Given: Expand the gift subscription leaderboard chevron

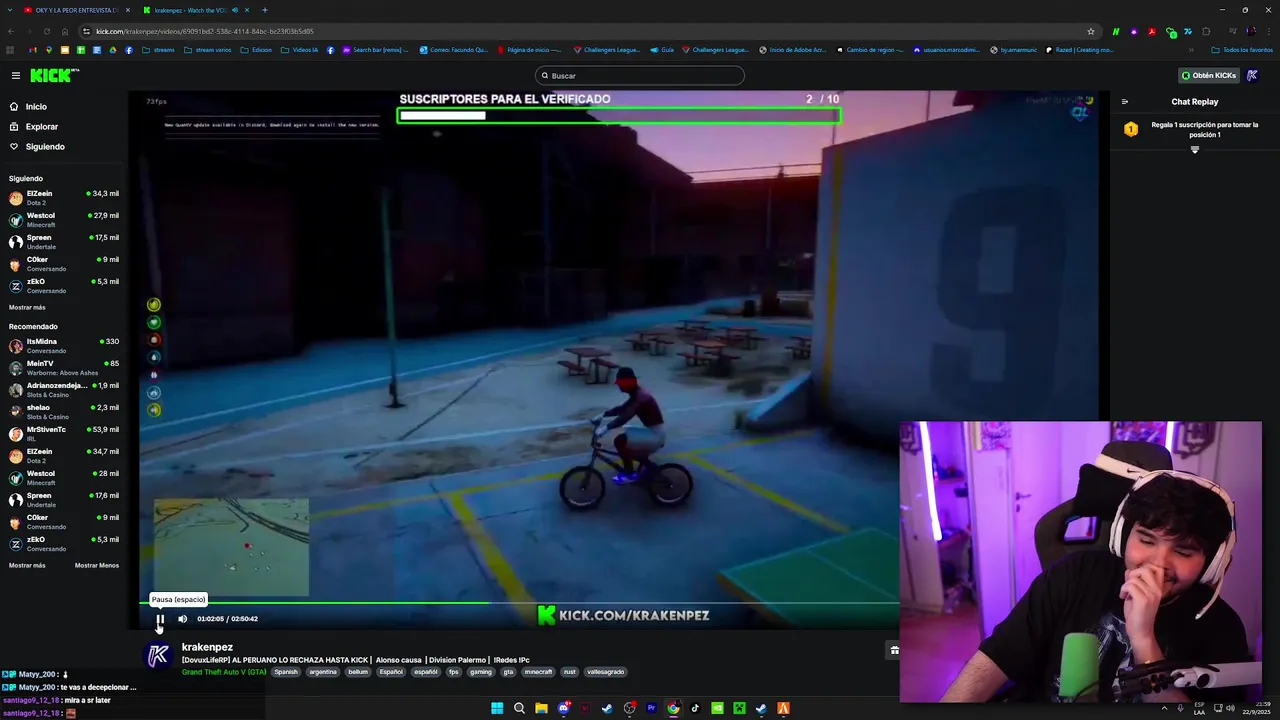Looking at the screenshot, I should [1194, 150].
